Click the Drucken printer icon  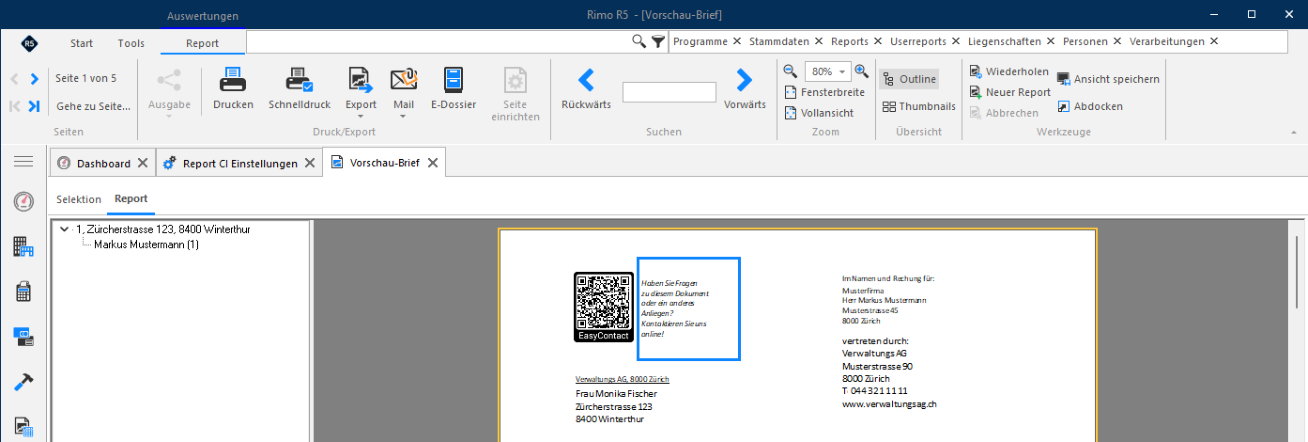tap(232, 79)
